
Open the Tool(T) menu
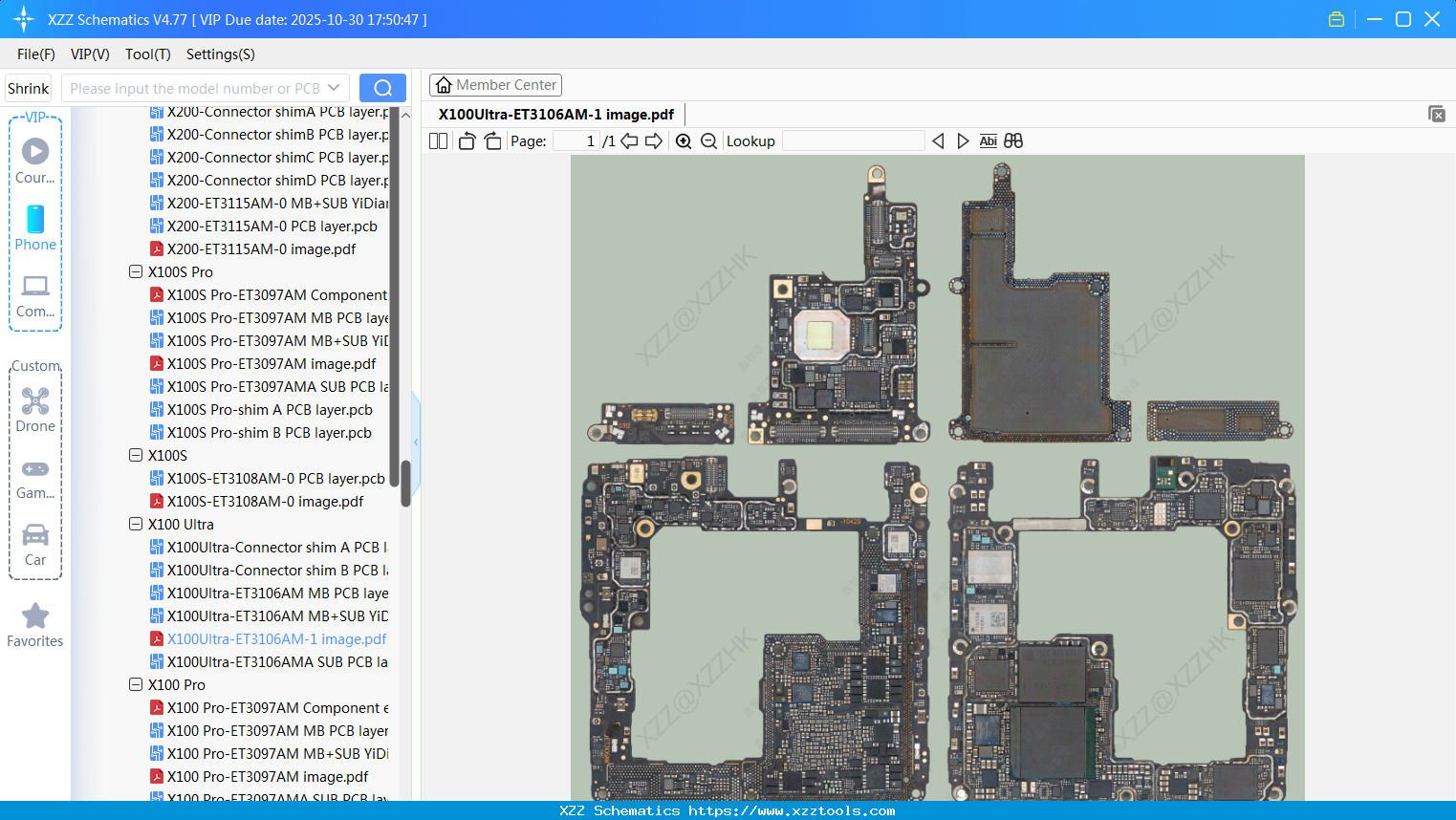point(147,54)
